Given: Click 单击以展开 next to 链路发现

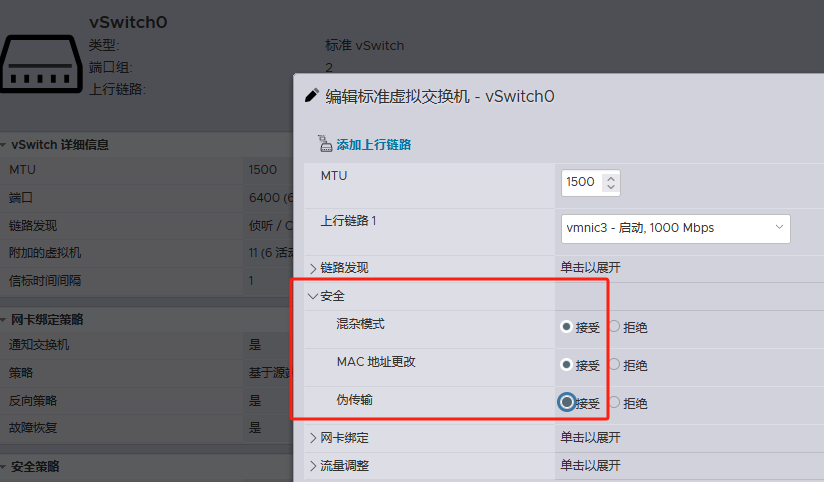Looking at the screenshot, I should [590, 268].
